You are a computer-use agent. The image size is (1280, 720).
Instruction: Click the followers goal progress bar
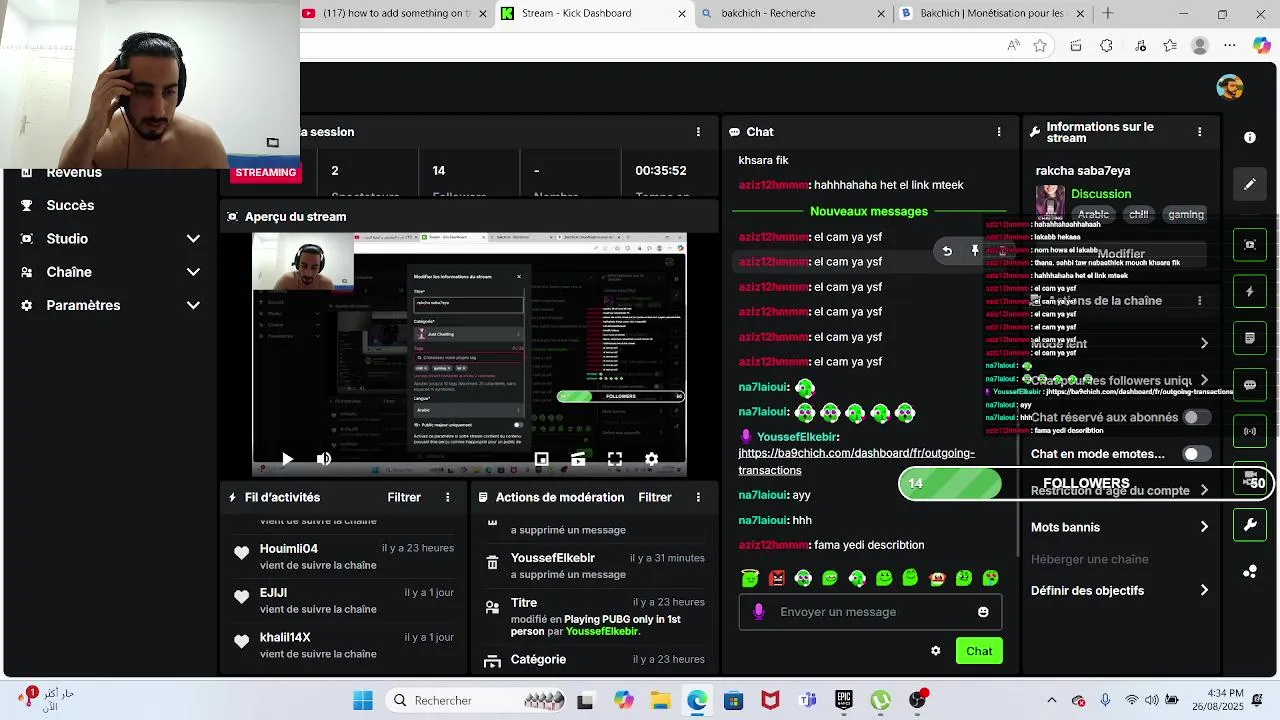pos(1085,483)
